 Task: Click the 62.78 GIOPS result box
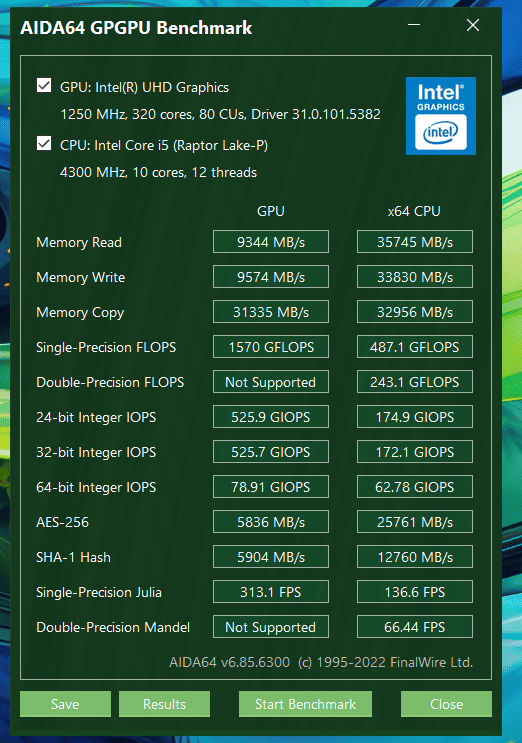414,487
